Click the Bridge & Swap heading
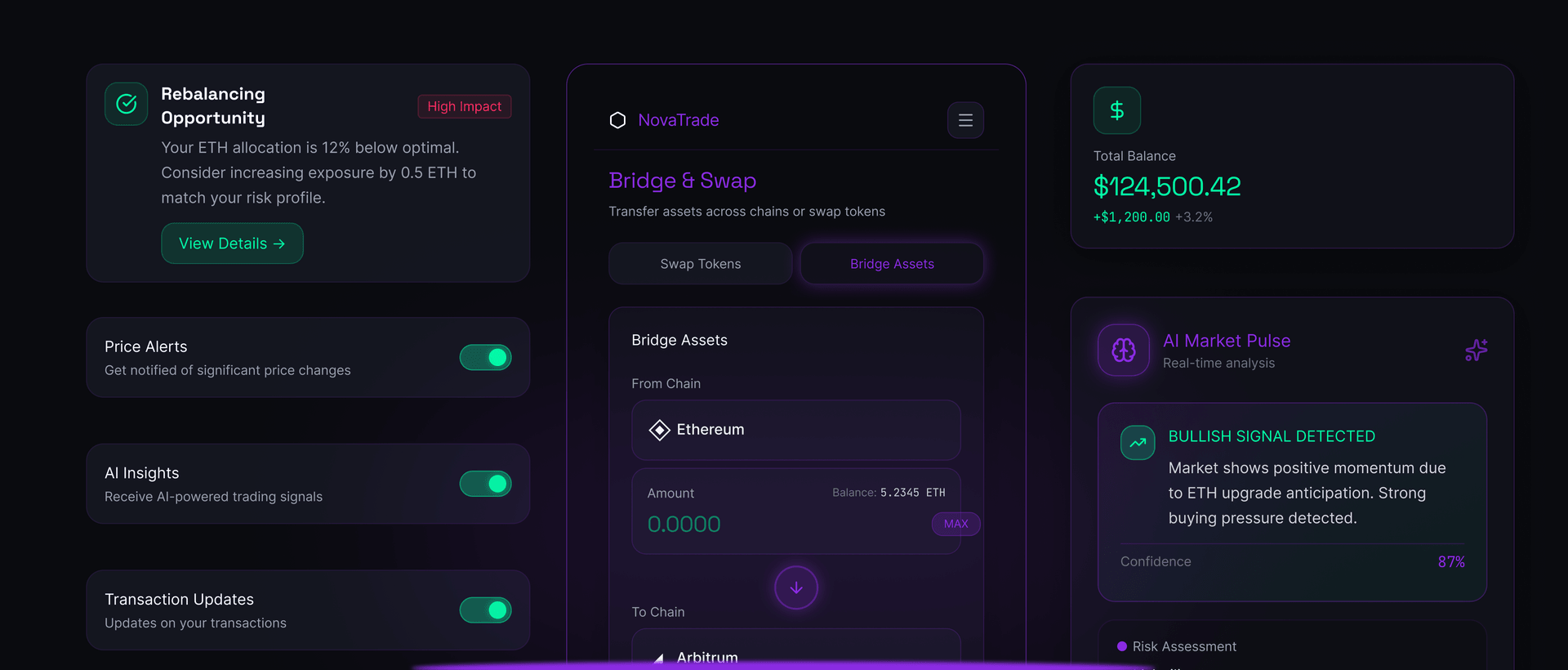The image size is (1568, 670). [x=683, y=181]
